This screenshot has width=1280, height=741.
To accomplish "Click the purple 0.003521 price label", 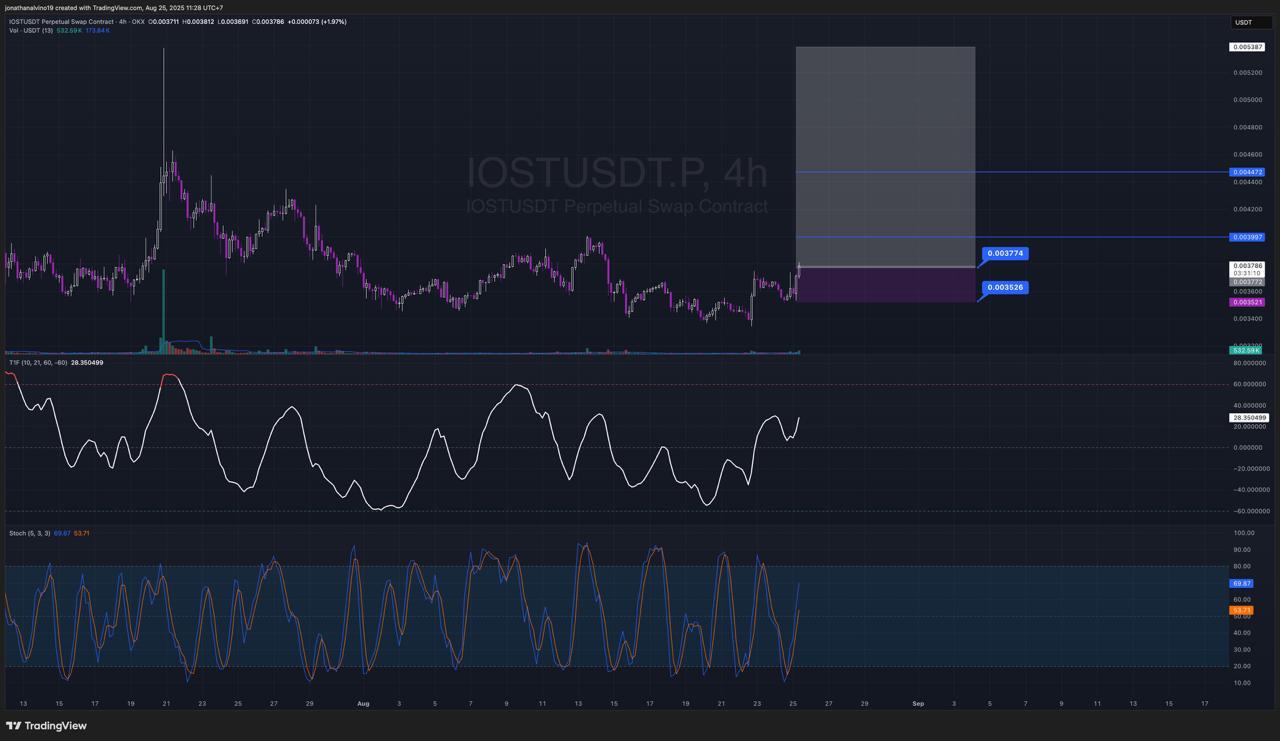I will click(1248, 302).
